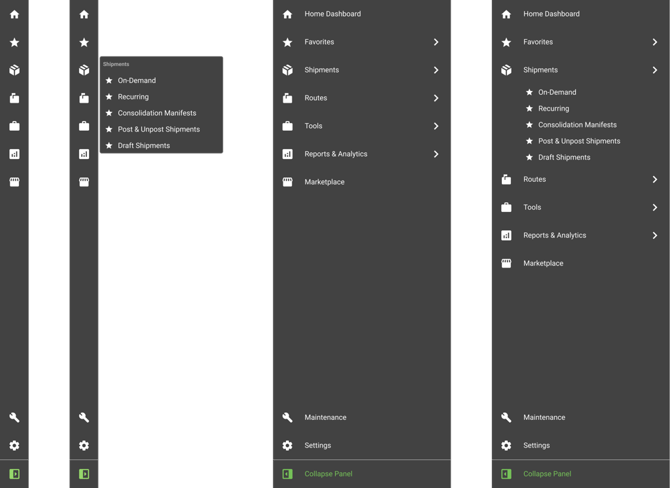Expand Tools chevron in panel without Shipments submenu
This screenshot has height=488, width=670.
coord(436,126)
